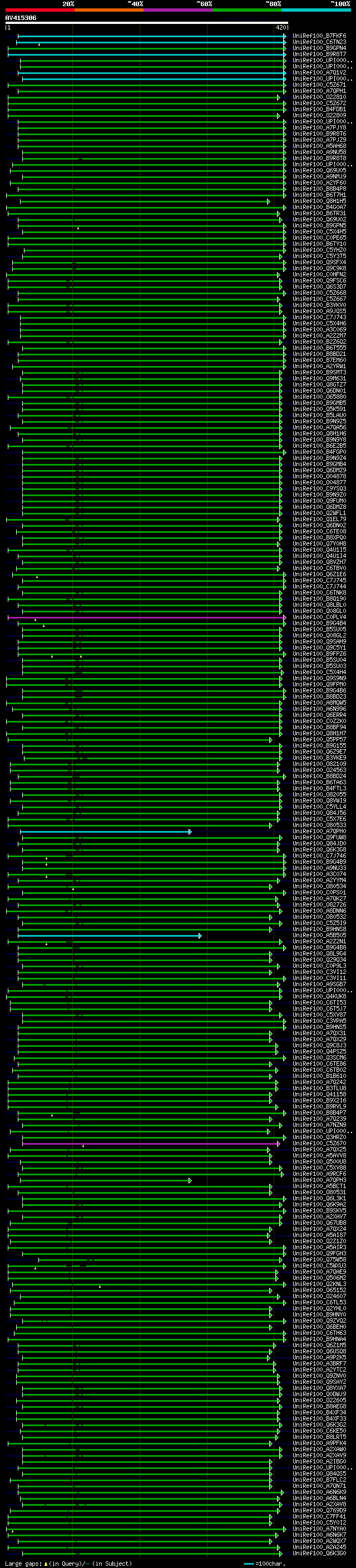Screen dimensions: 356x1568
Task: Open the hit UniRef100_A9P2K5
Action: 319,1357
